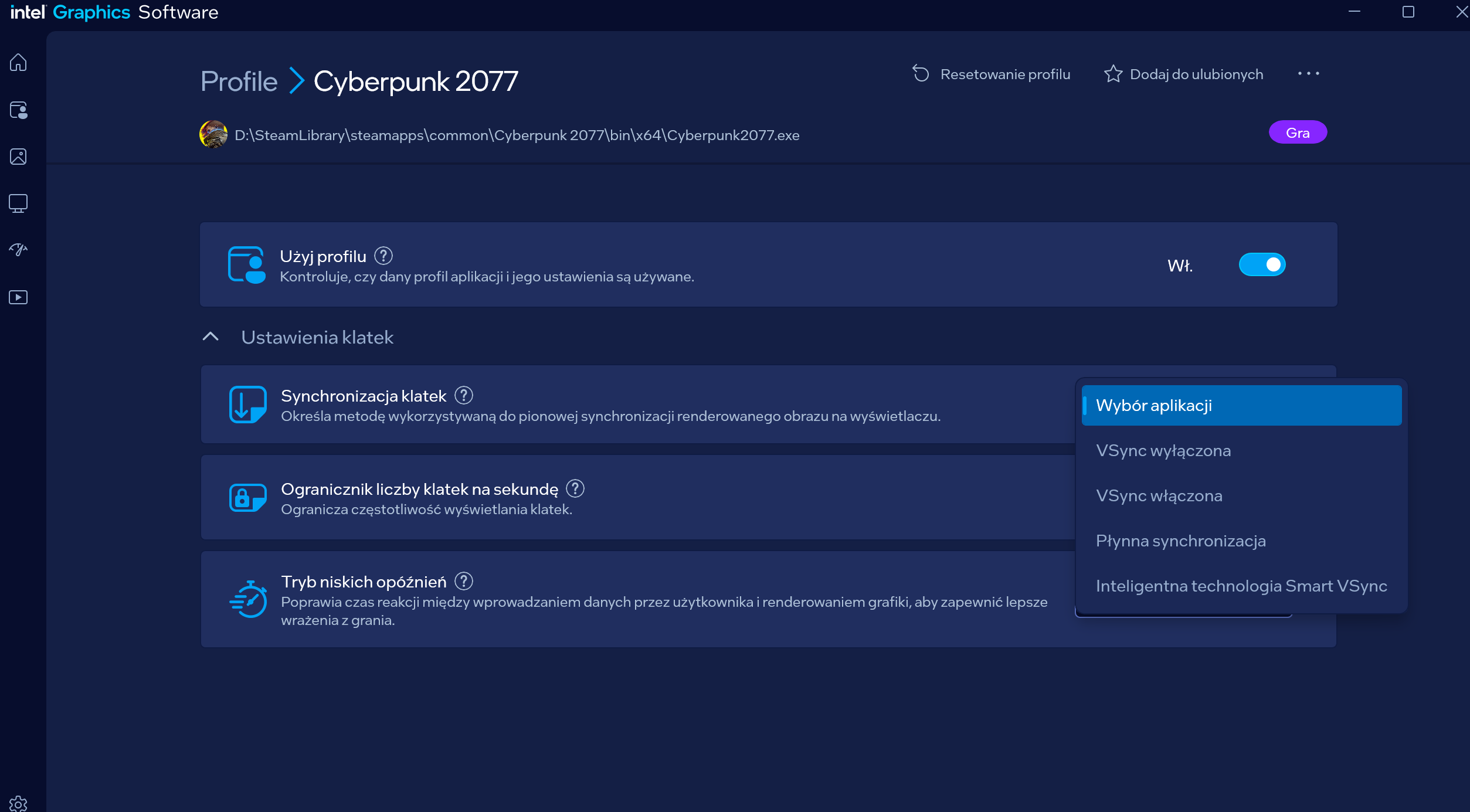Open the Graphics image sidebar icon
Screen dimensions: 1470x812
click(18, 157)
